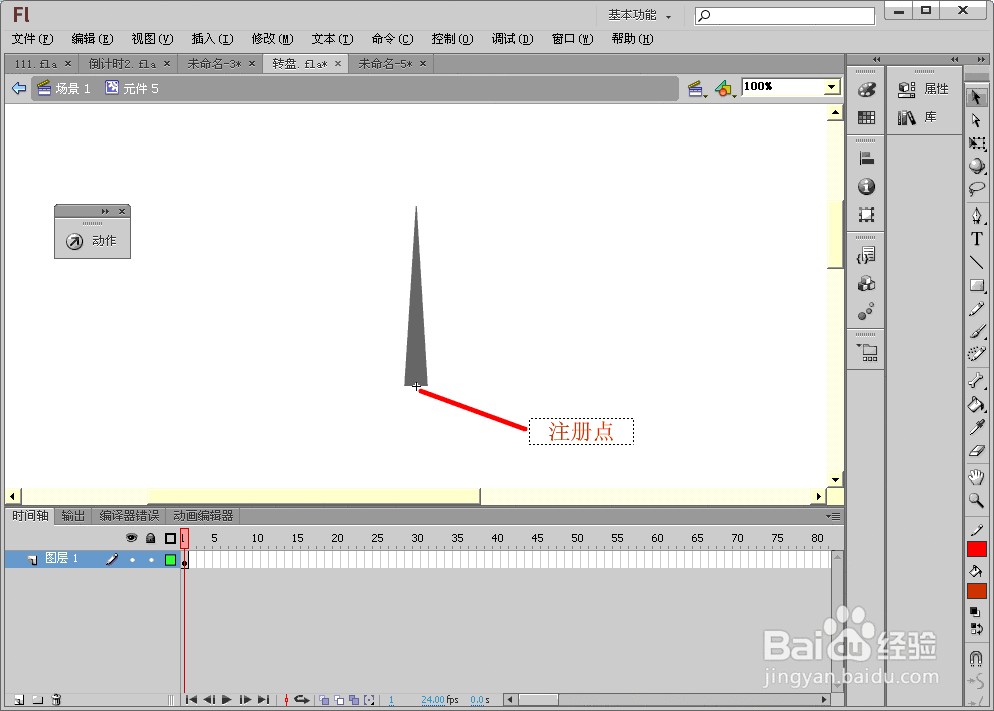Open the 控制 menu
Viewport: 994px width, 711px height.
[x=451, y=39]
